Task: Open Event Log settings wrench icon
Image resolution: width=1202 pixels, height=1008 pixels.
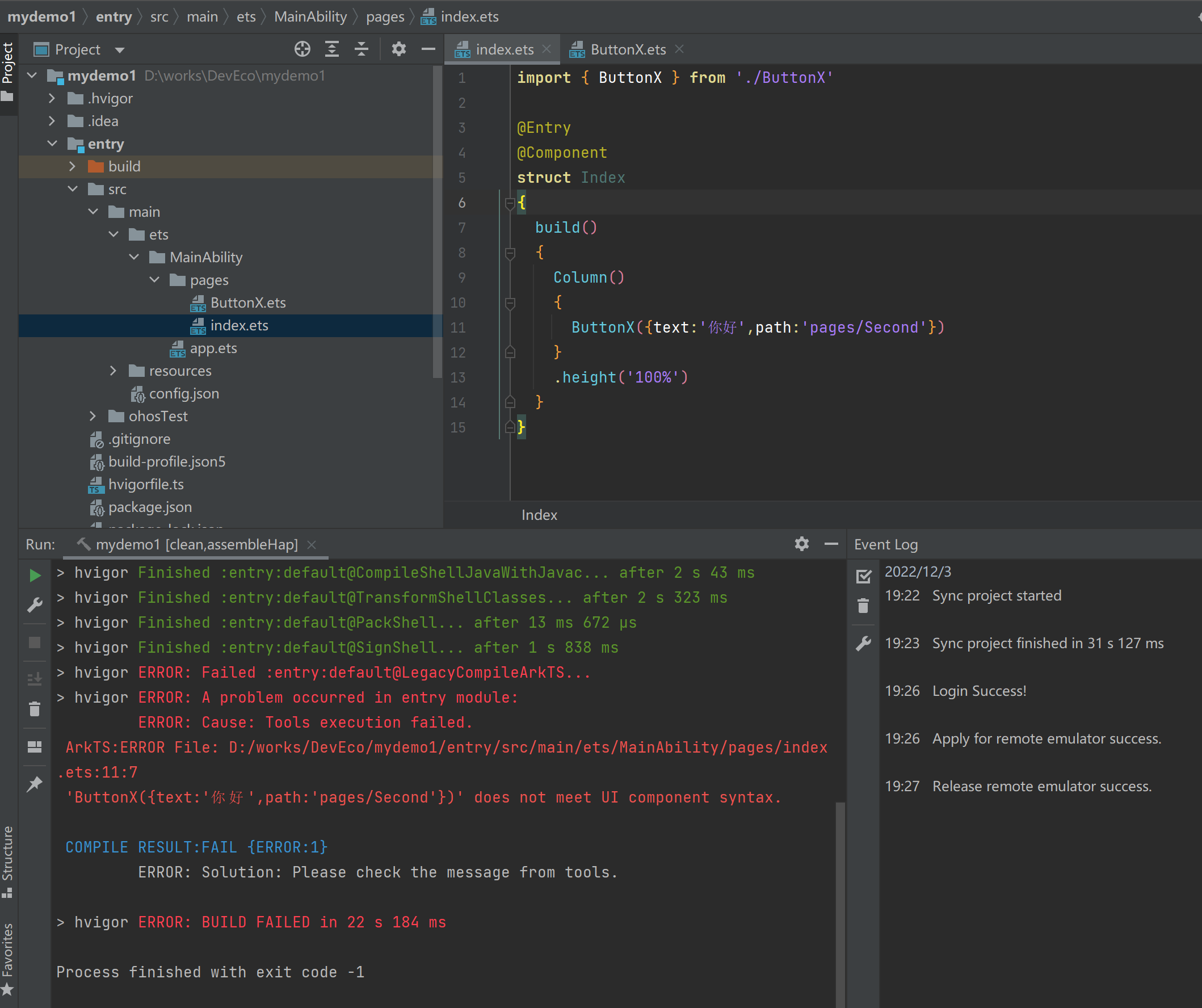Action: coord(863,644)
